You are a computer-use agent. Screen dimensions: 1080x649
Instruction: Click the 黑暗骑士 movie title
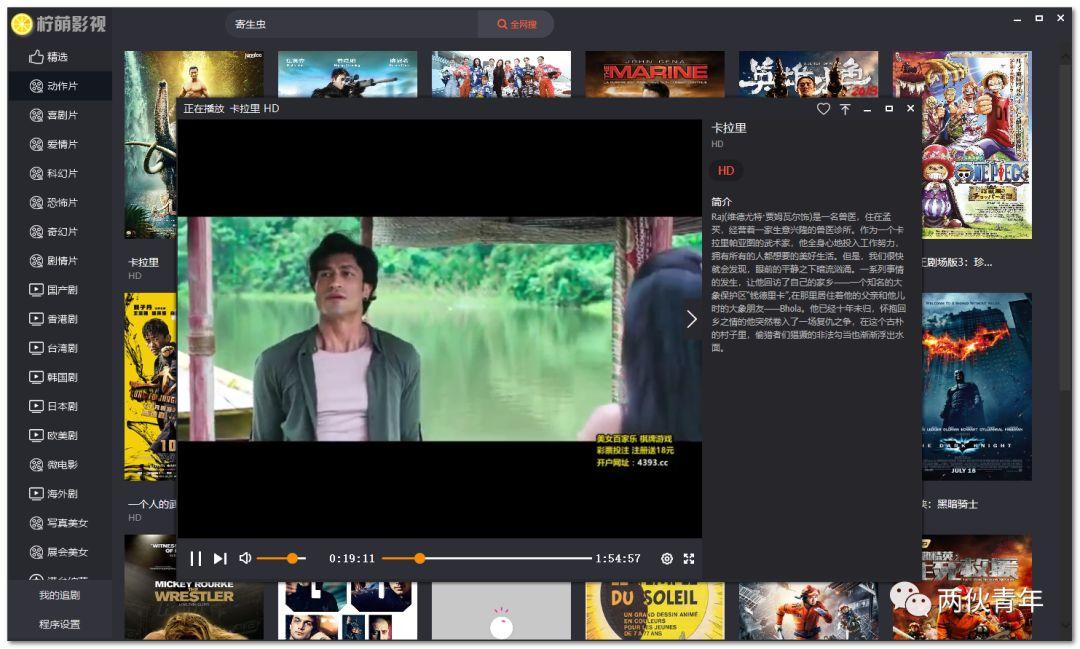pyautogui.click(x=957, y=504)
